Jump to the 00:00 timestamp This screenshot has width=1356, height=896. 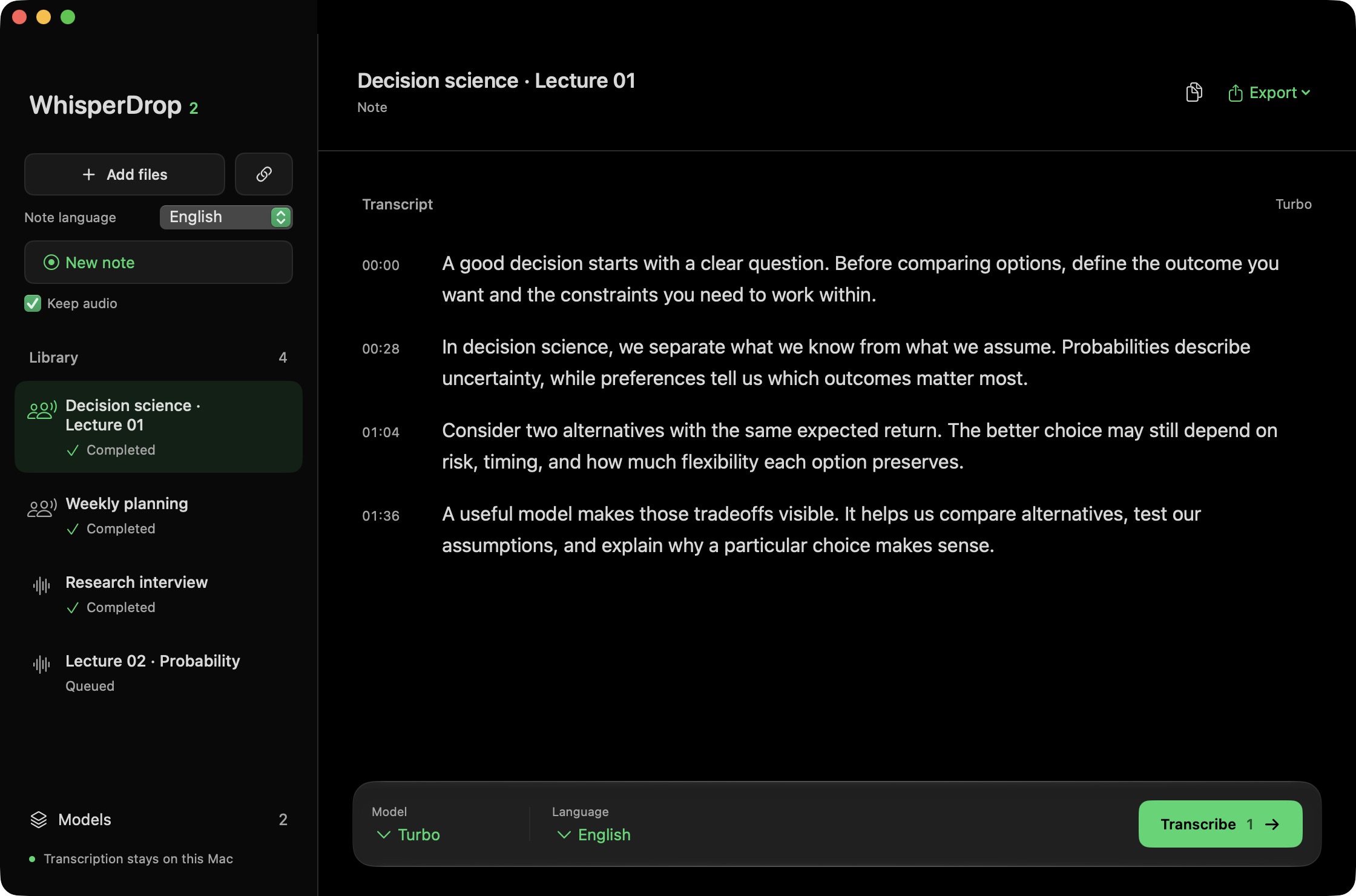[x=381, y=265]
